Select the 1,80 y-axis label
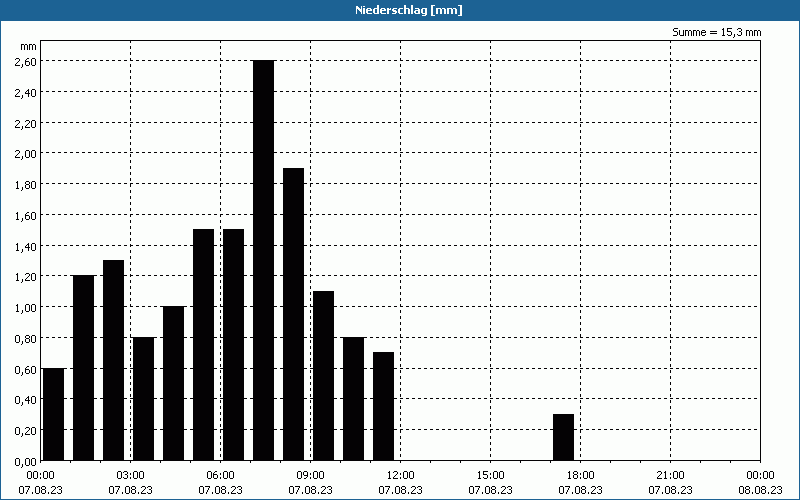800x500 pixels. pyautogui.click(x=26, y=184)
